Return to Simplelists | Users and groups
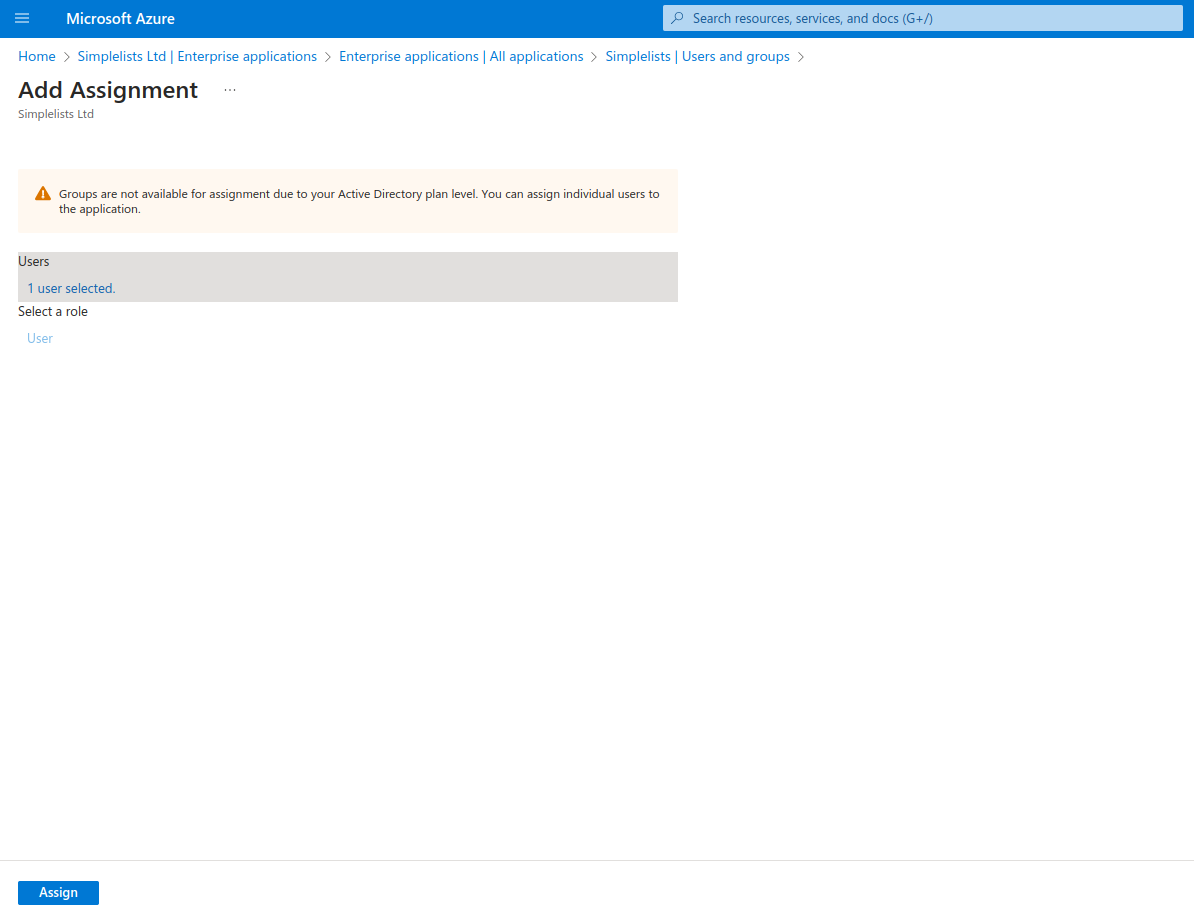The height and width of the screenshot is (911, 1194). pyautogui.click(x=698, y=56)
